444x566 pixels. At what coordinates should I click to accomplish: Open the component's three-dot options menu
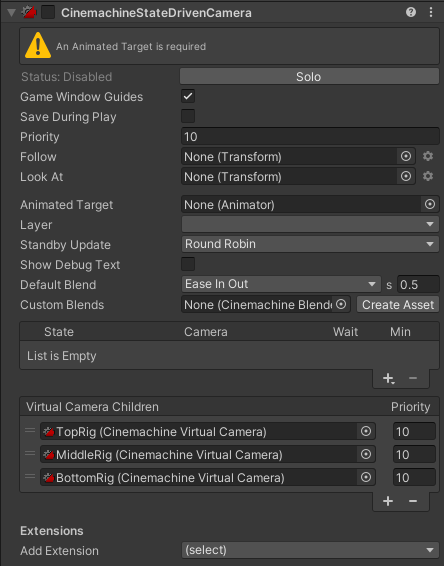click(431, 12)
